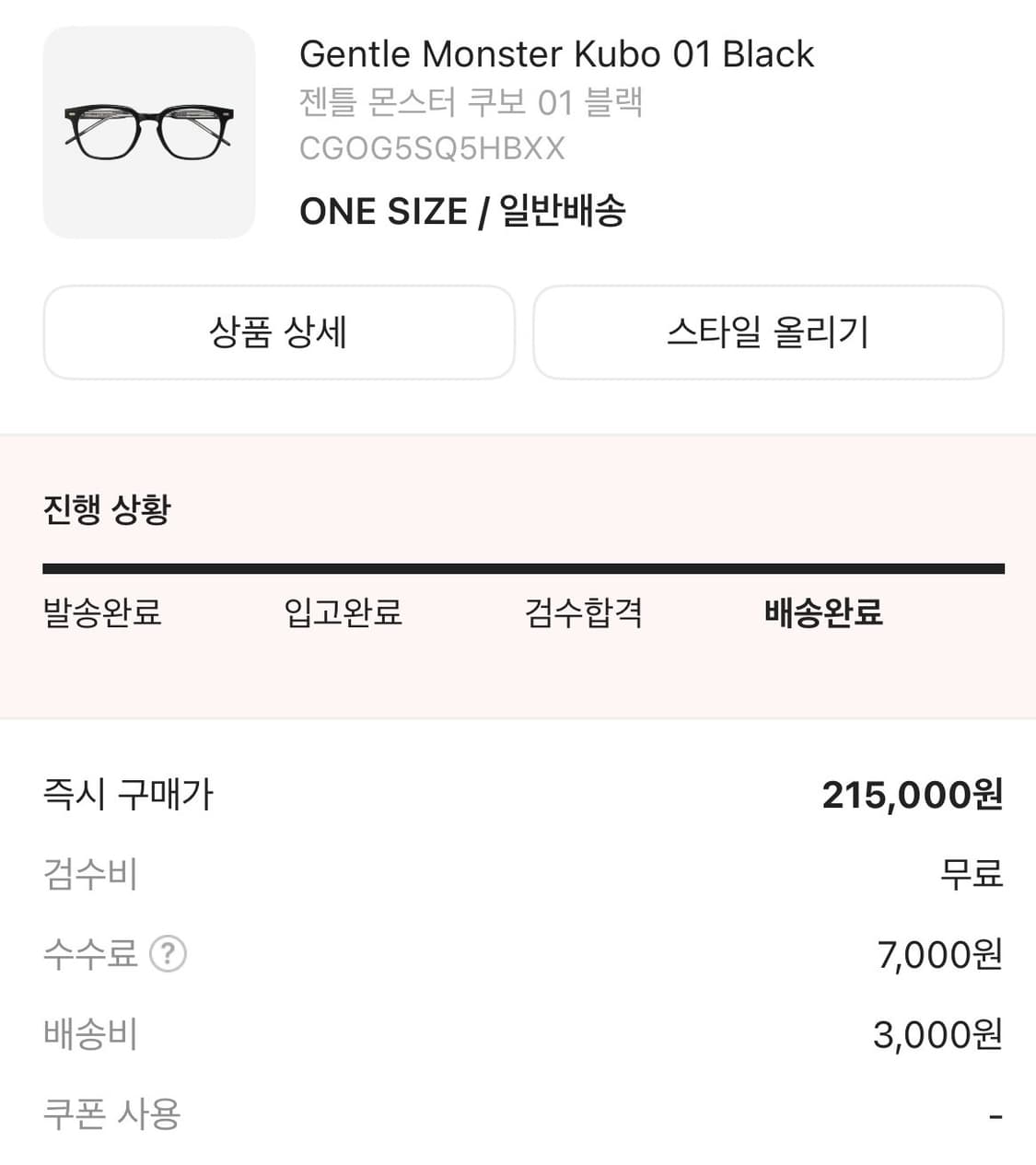Image resolution: width=1036 pixels, height=1165 pixels.
Task: Click the 즉시 구매가 label
Action: [x=128, y=795]
